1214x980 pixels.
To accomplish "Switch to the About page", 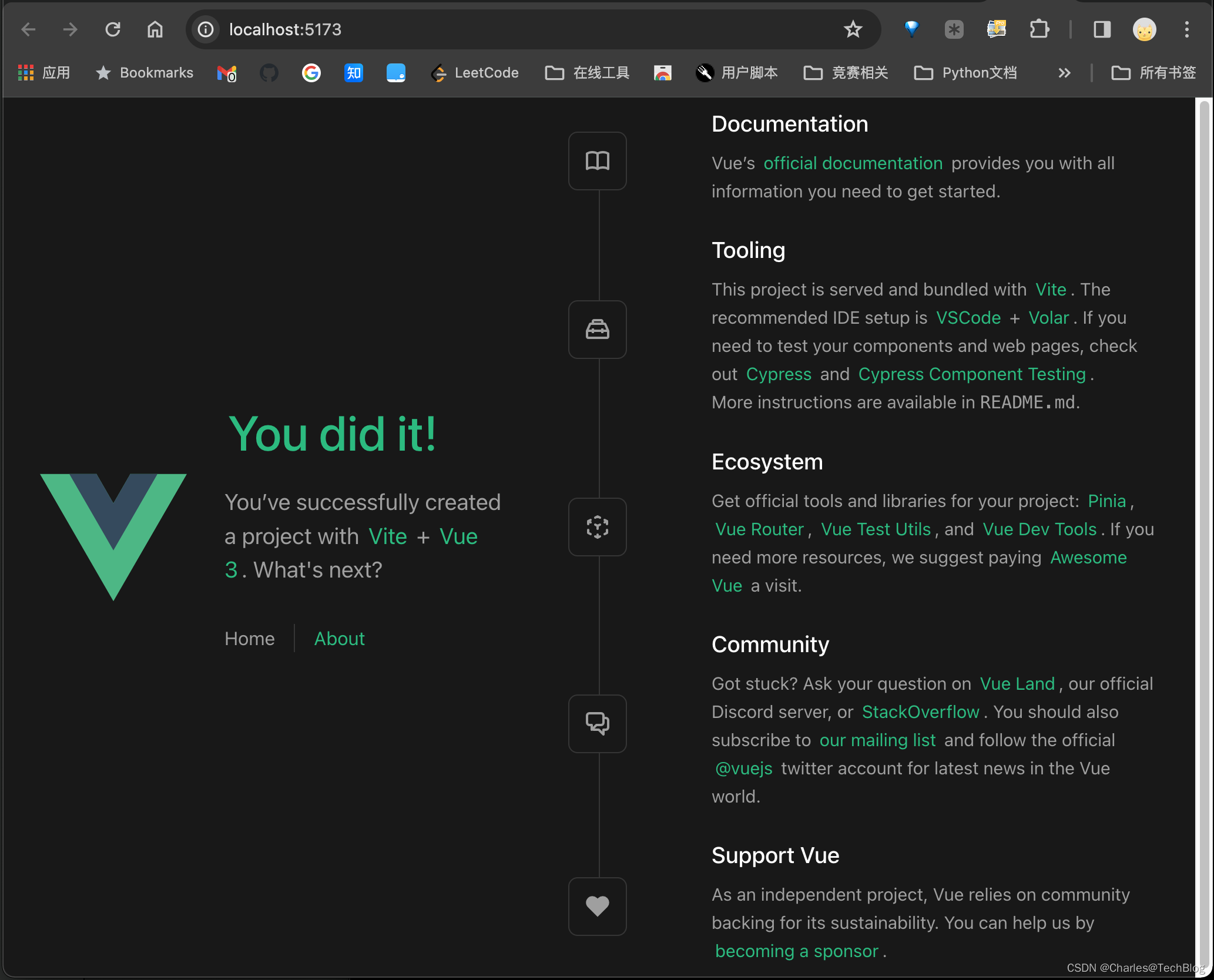I will click(x=339, y=639).
